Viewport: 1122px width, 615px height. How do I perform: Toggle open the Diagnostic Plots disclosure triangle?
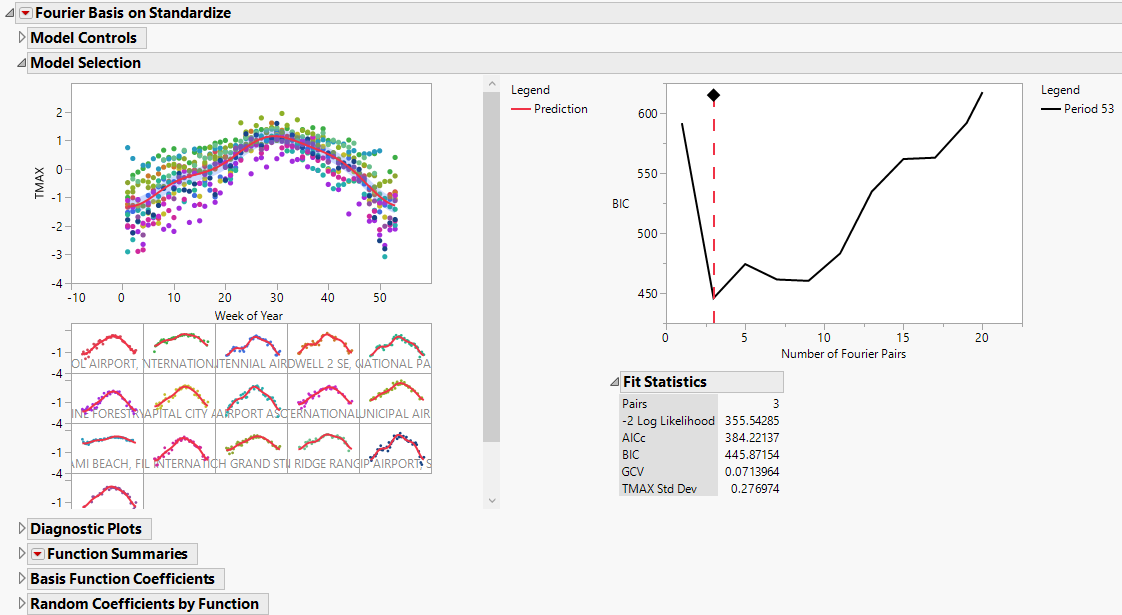point(22,528)
